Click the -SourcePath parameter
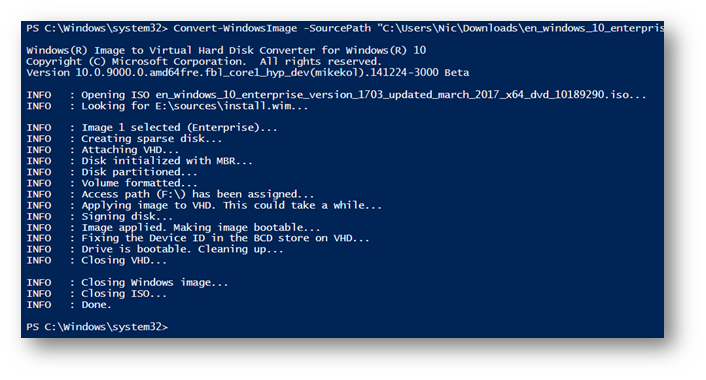Viewport: 706px width, 380px height. (x=337, y=28)
